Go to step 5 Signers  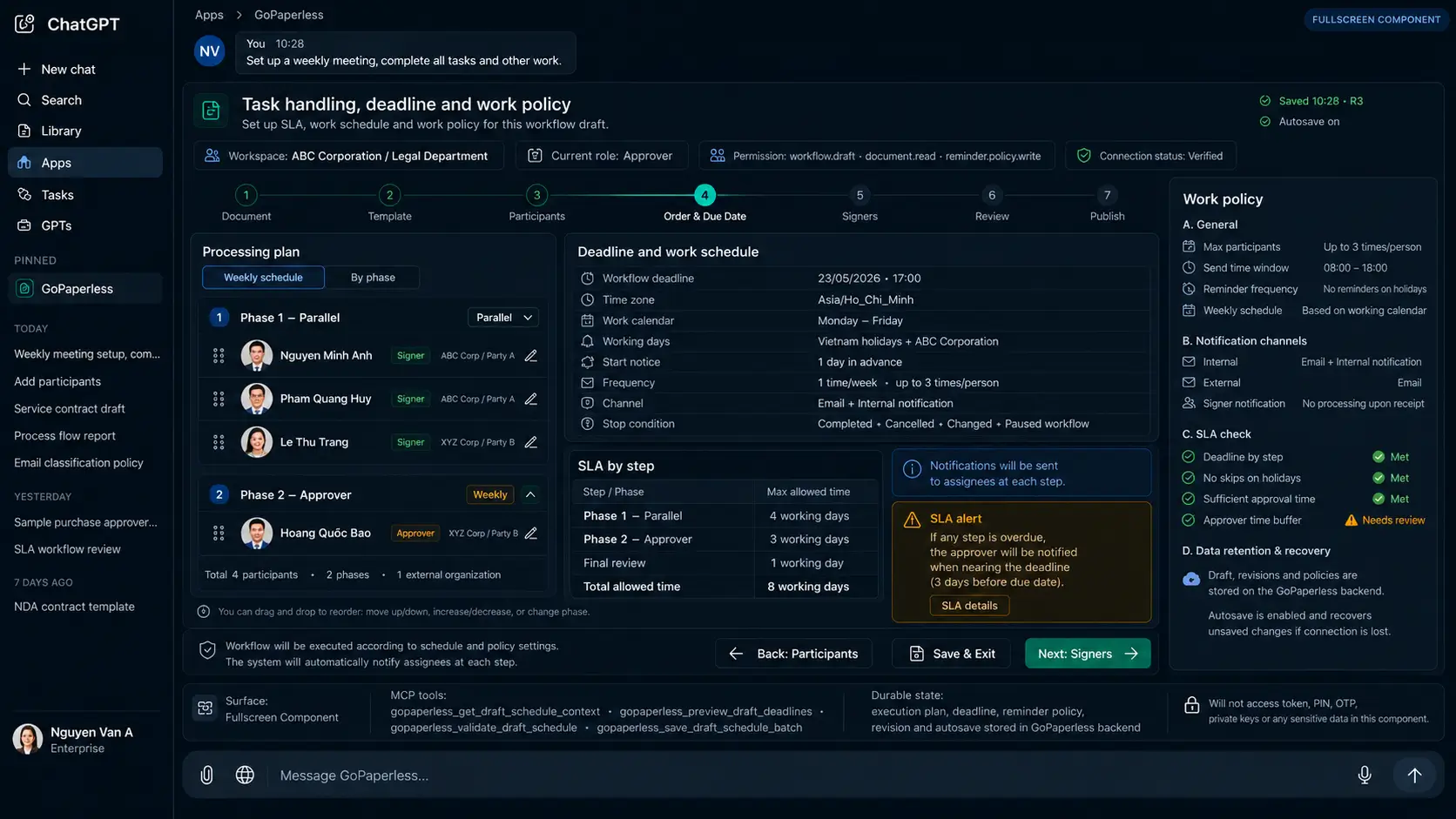[859, 204]
